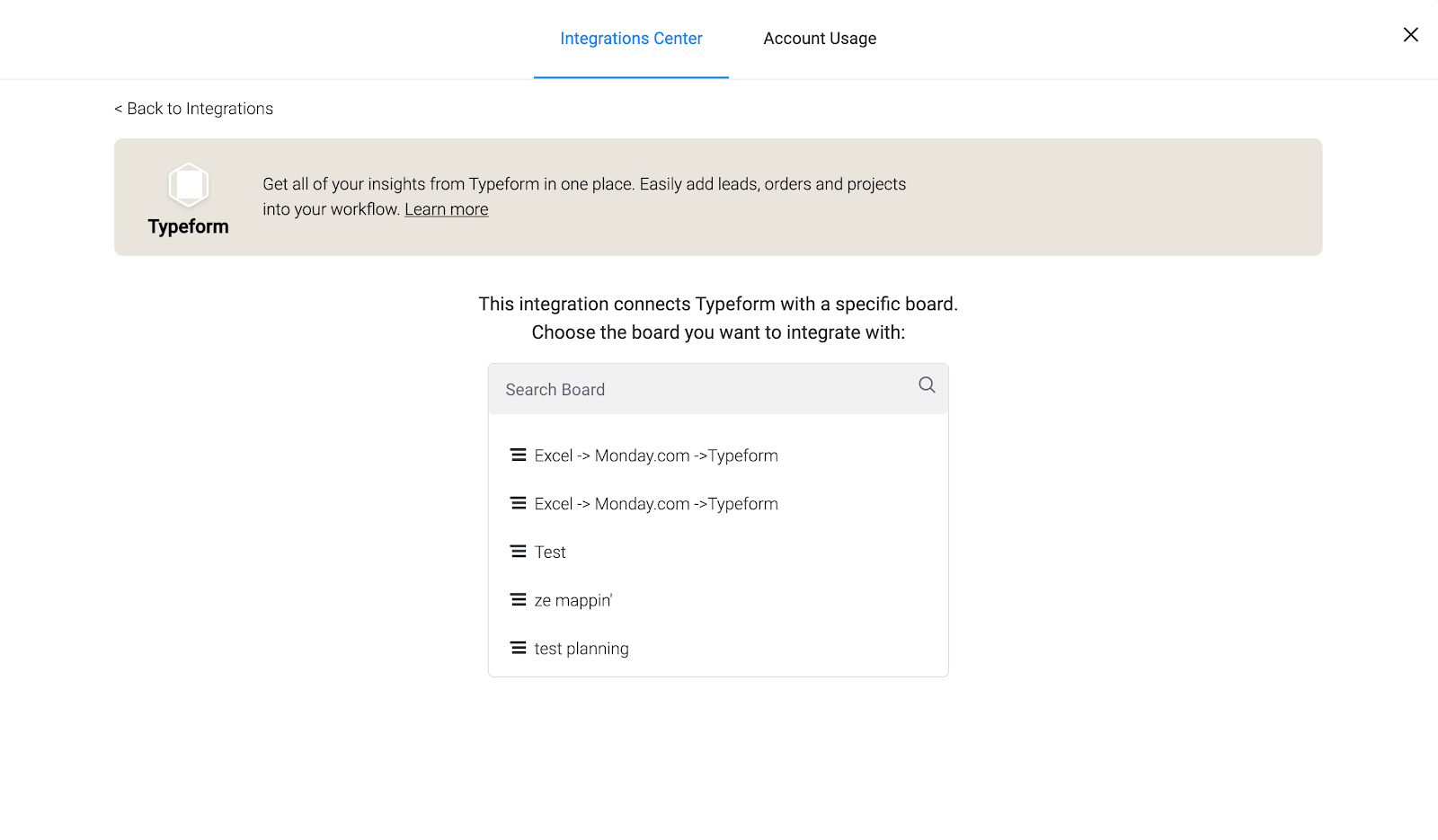Image resolution: width=1438 pixels, height=840 pixels.
Task: Choose the Test board
Action: (x=718, y=553)
